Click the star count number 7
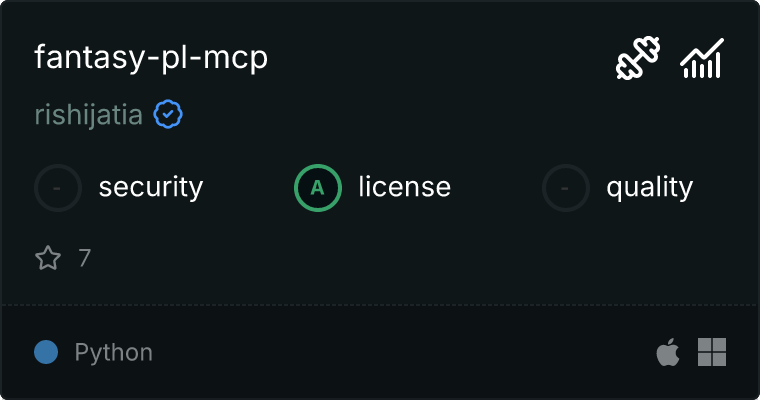 pyautogui.click(x=85, y=258)
